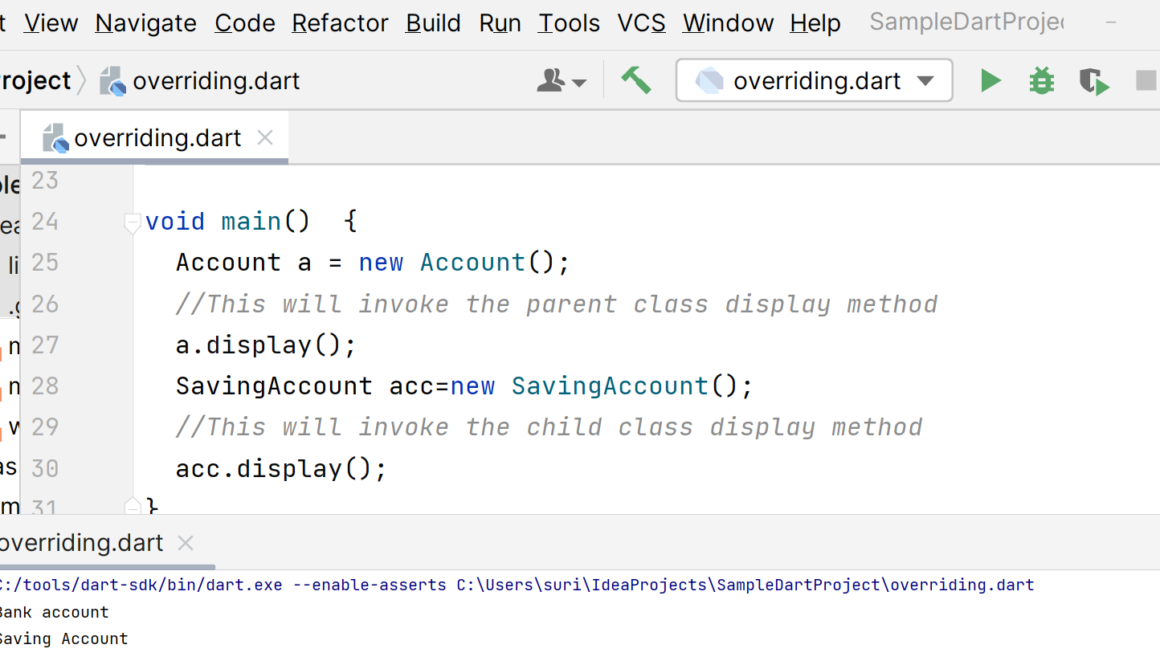
Task: Open the Refactor menu
Action: coord(340,23)
